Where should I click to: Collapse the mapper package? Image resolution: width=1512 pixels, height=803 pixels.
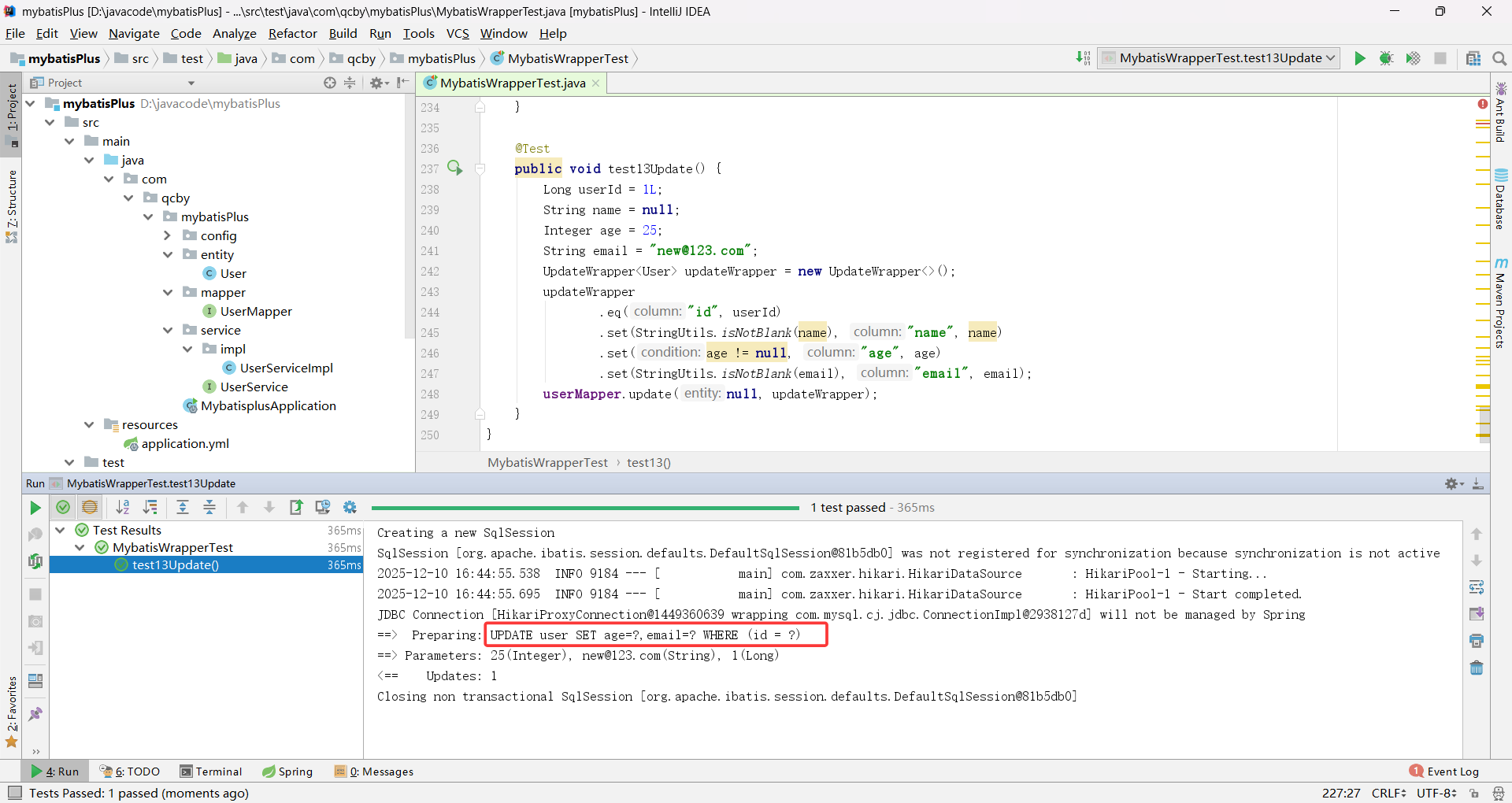coord(167,292)
